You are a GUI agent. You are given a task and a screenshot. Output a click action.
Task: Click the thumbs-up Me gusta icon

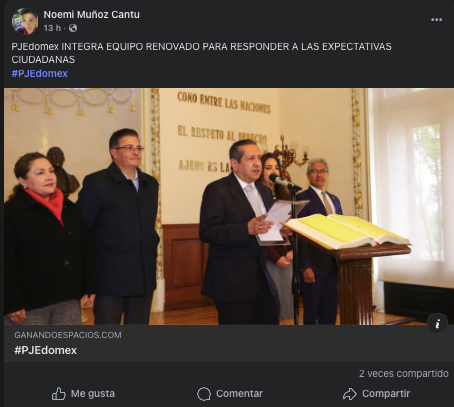pos(59,394)
